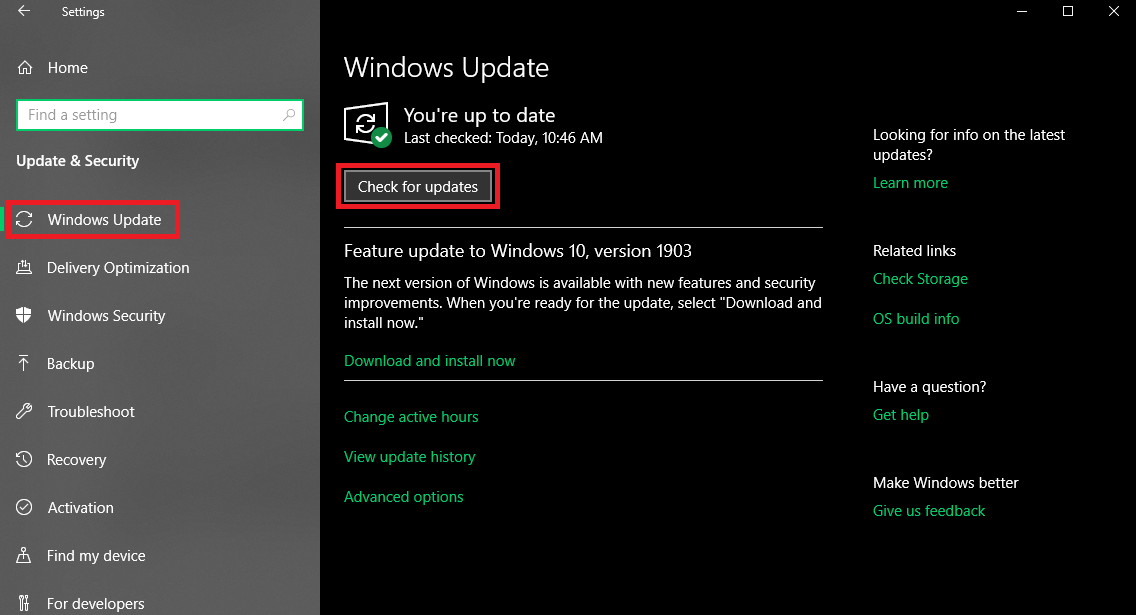Navigate to Home in the sidebar
This screenshot has height=615, width=1136.
[x=67, y=67]
